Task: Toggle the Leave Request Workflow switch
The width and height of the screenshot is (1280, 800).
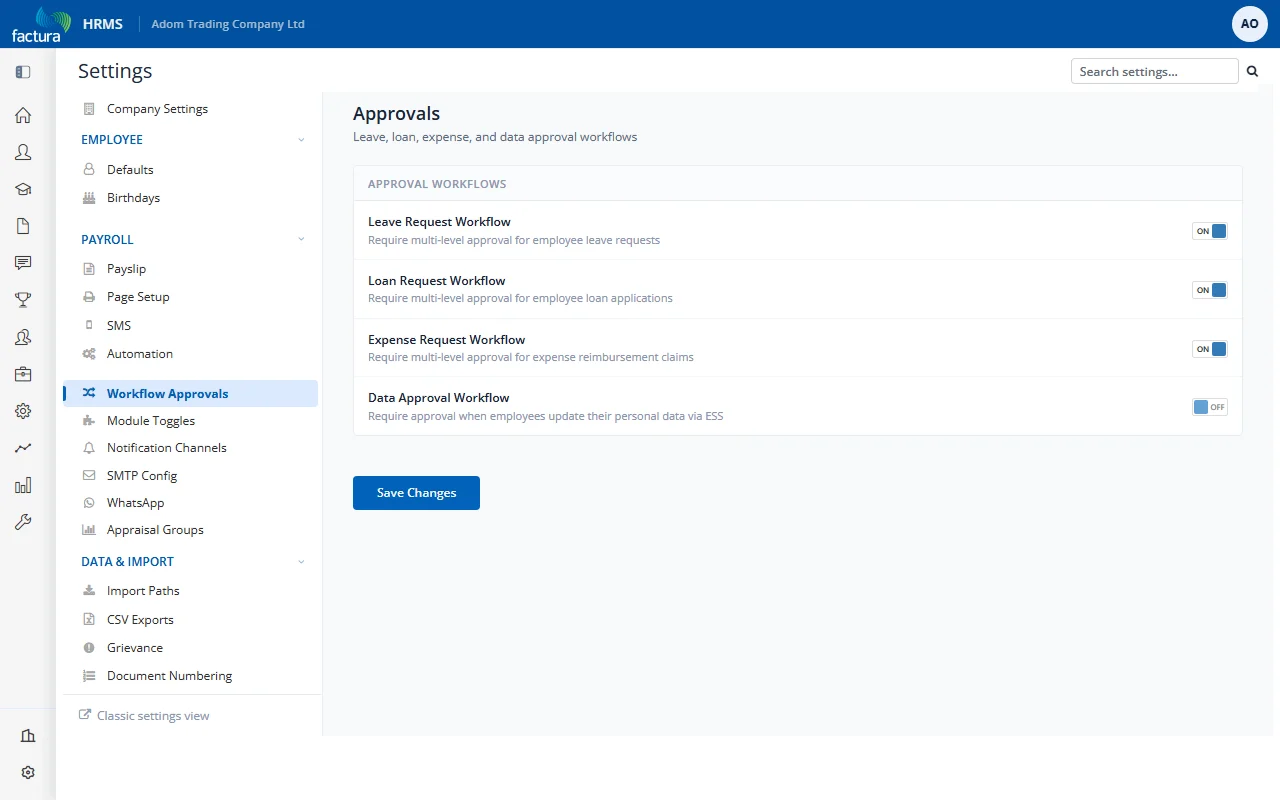Action: coord(1210,231)
